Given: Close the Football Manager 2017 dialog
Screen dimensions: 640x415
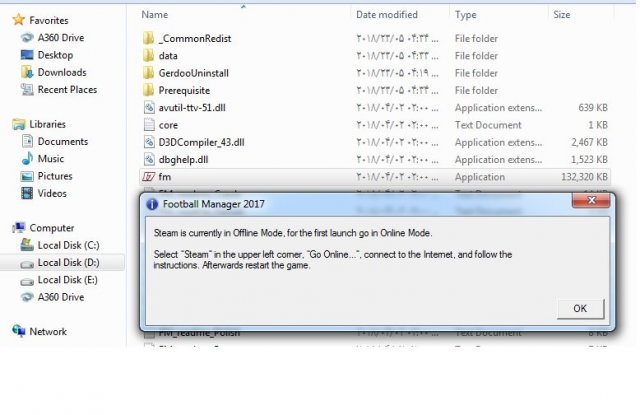Looking at the screenshot, I should click(591, 200).
